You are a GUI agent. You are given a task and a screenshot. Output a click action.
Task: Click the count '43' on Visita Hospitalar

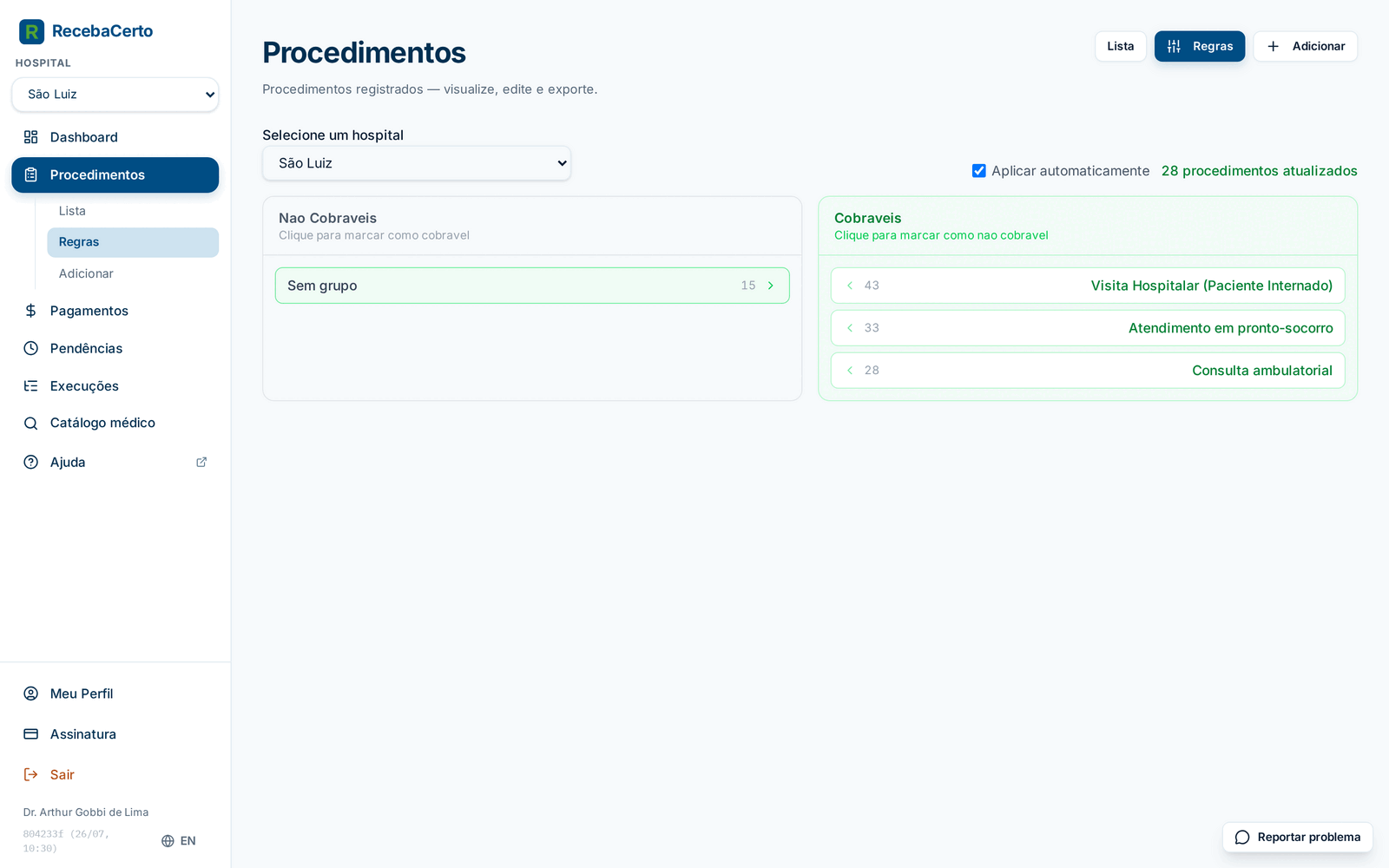872,286
